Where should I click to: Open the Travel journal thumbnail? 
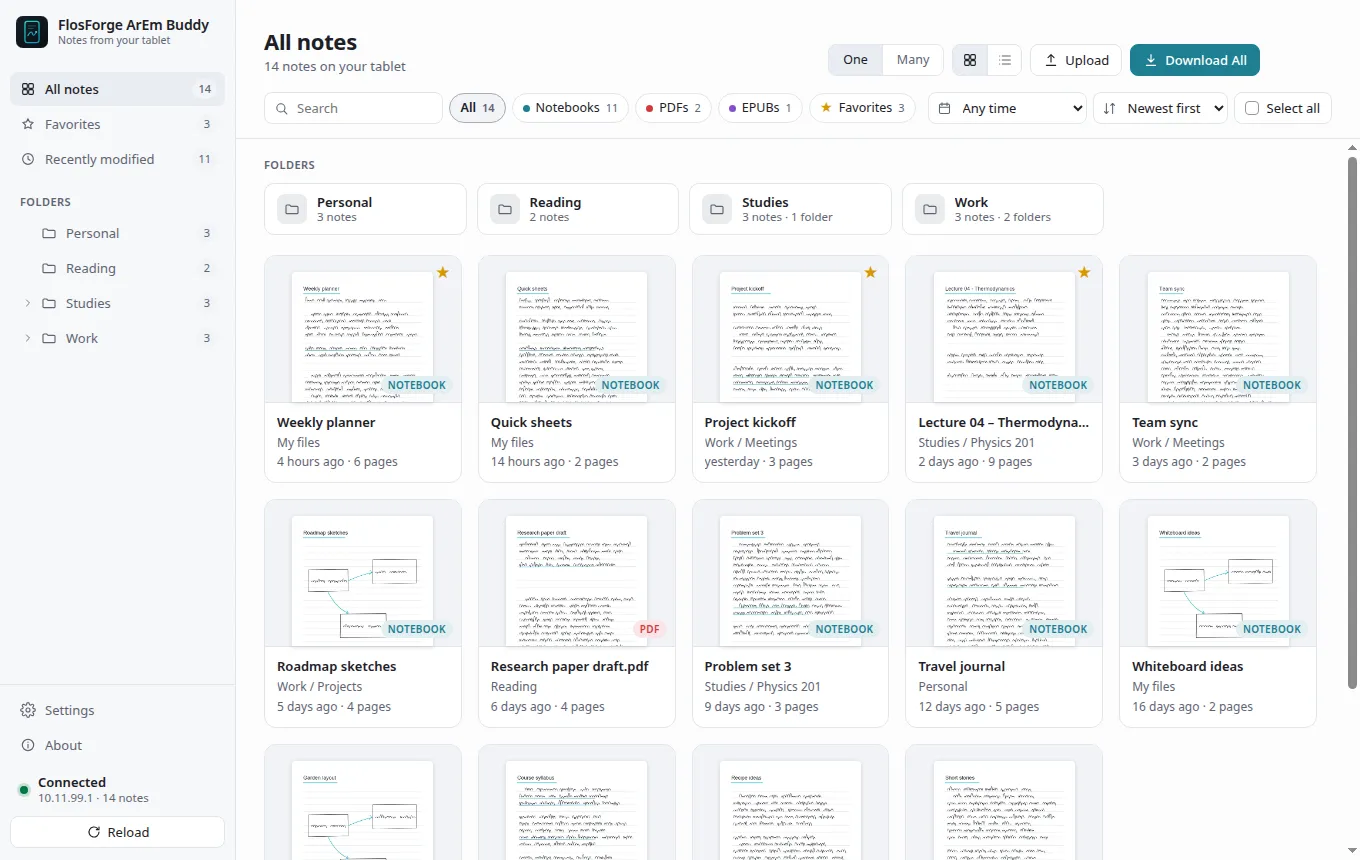pos(1004,574)
